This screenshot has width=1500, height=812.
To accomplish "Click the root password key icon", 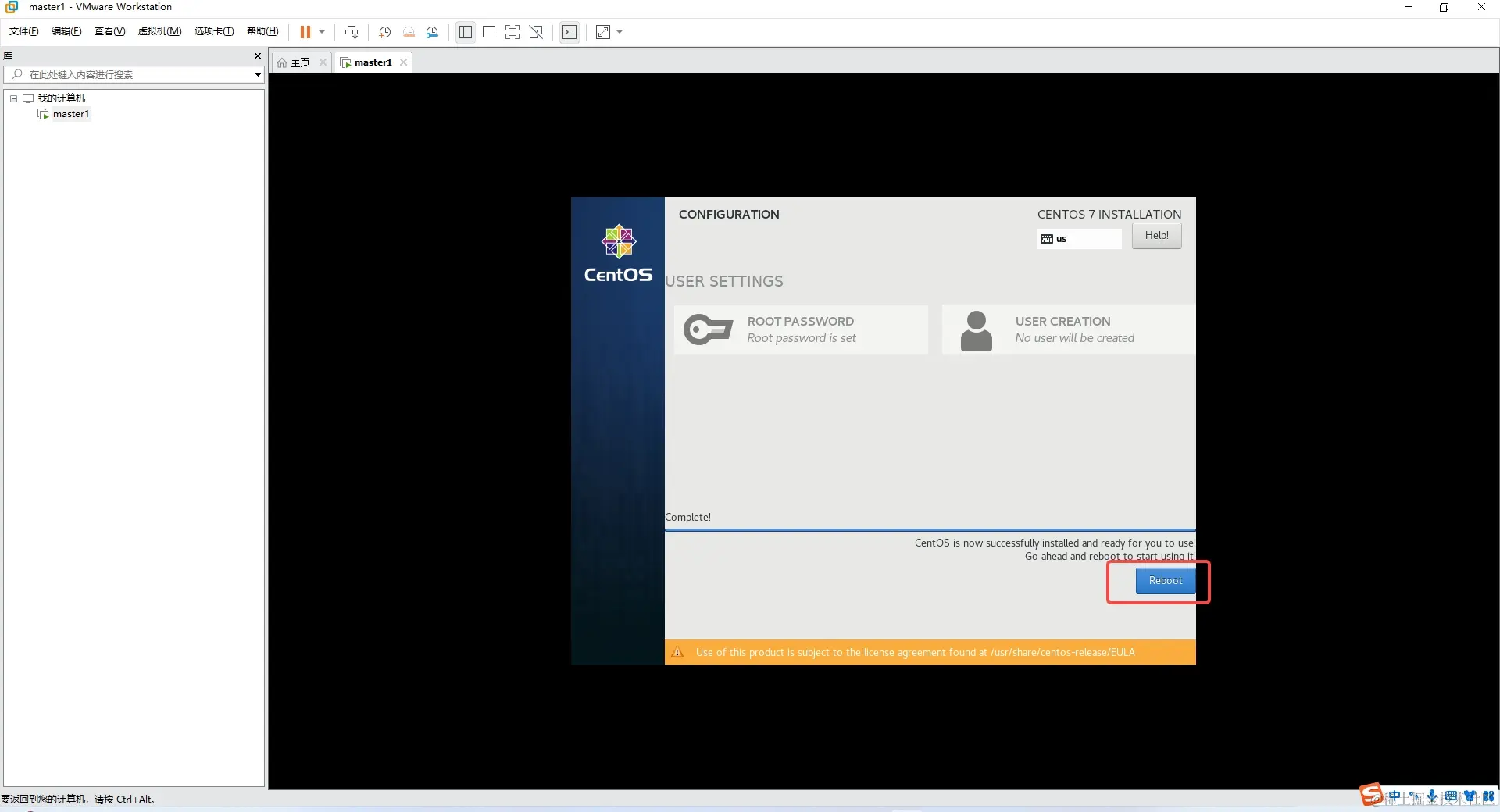I will pos(708,329).
